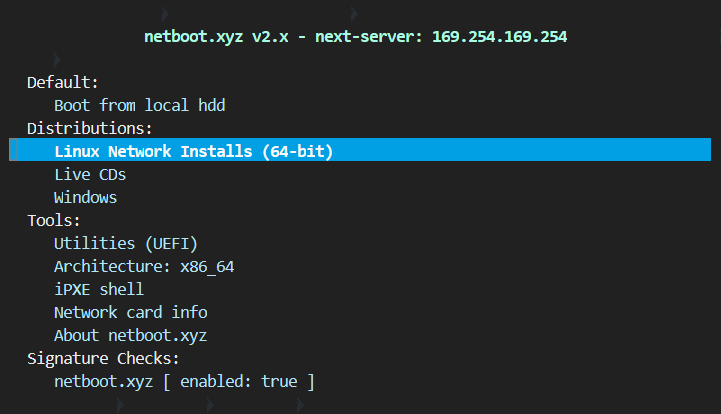Open Linux Network Installs (64-bit) entry
721x414 pixels.
(x=193, y=151)
